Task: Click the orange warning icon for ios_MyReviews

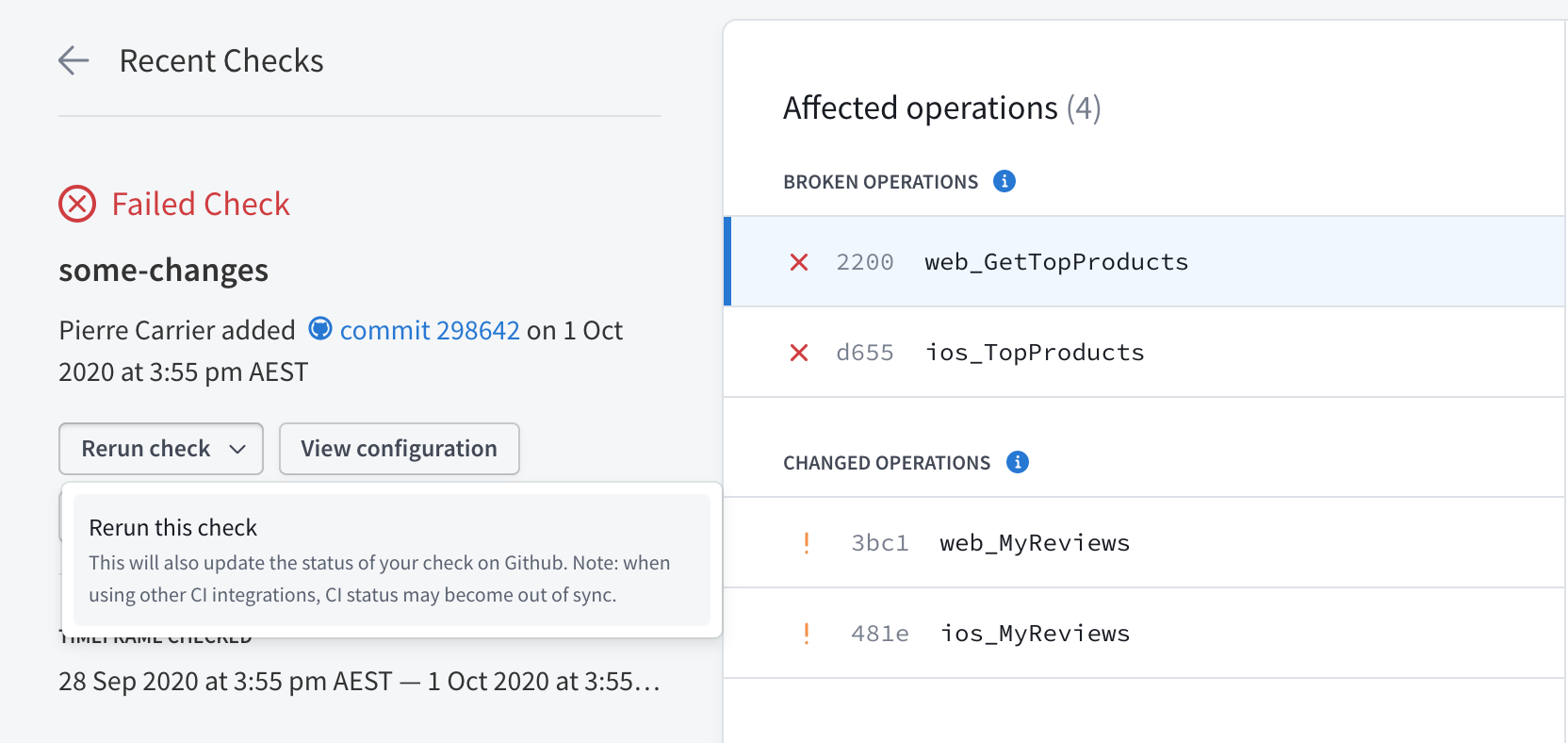Action: (807, 634)
